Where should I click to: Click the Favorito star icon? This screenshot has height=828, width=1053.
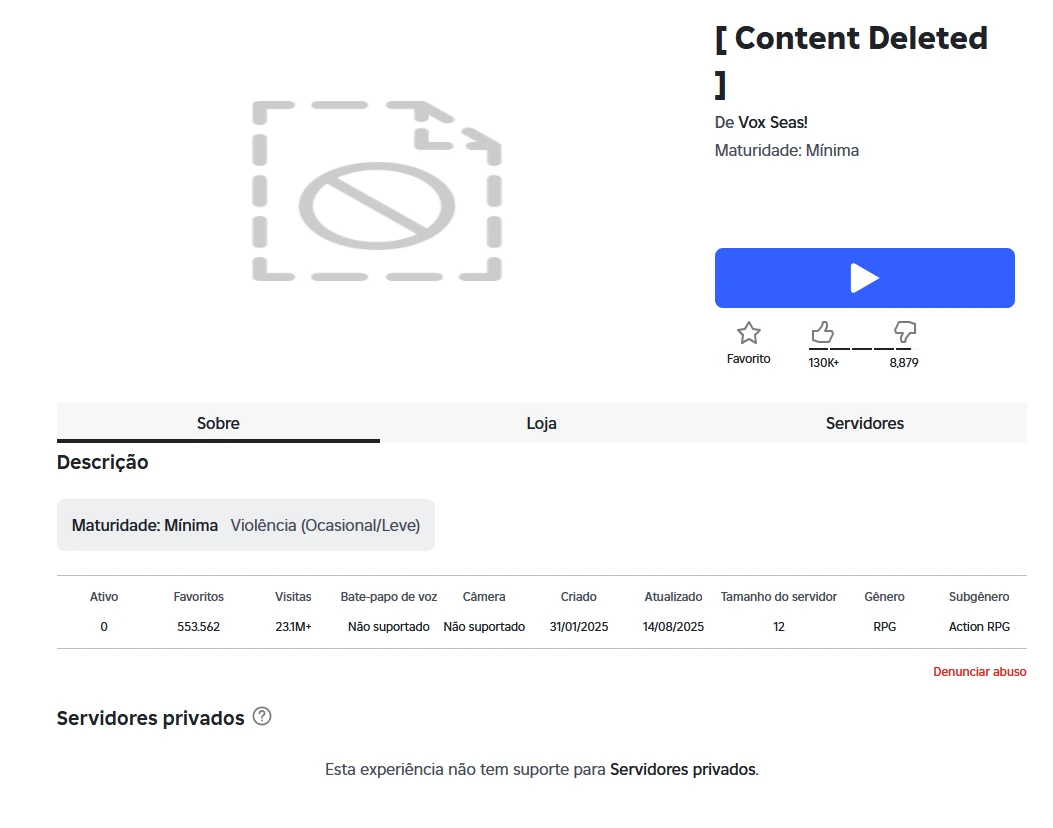click(x=748, y=333)
